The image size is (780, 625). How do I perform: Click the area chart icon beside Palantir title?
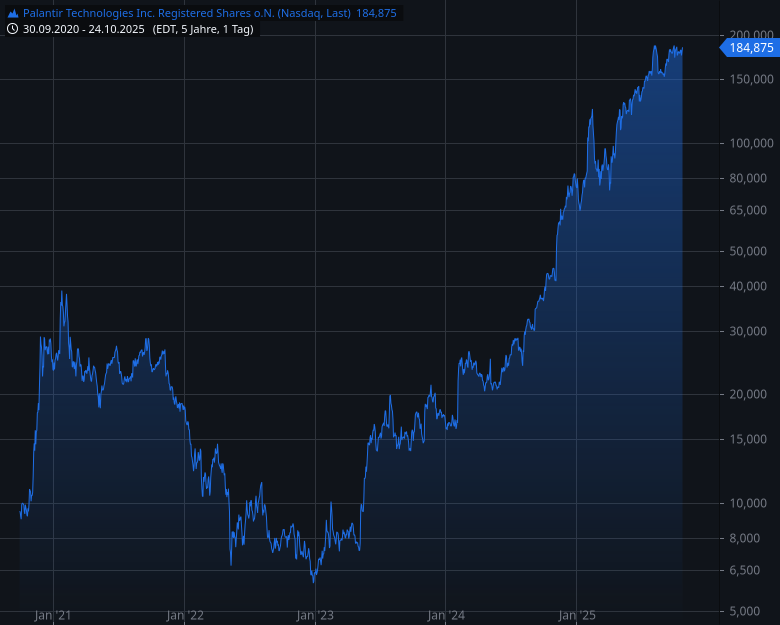point(13,14)
